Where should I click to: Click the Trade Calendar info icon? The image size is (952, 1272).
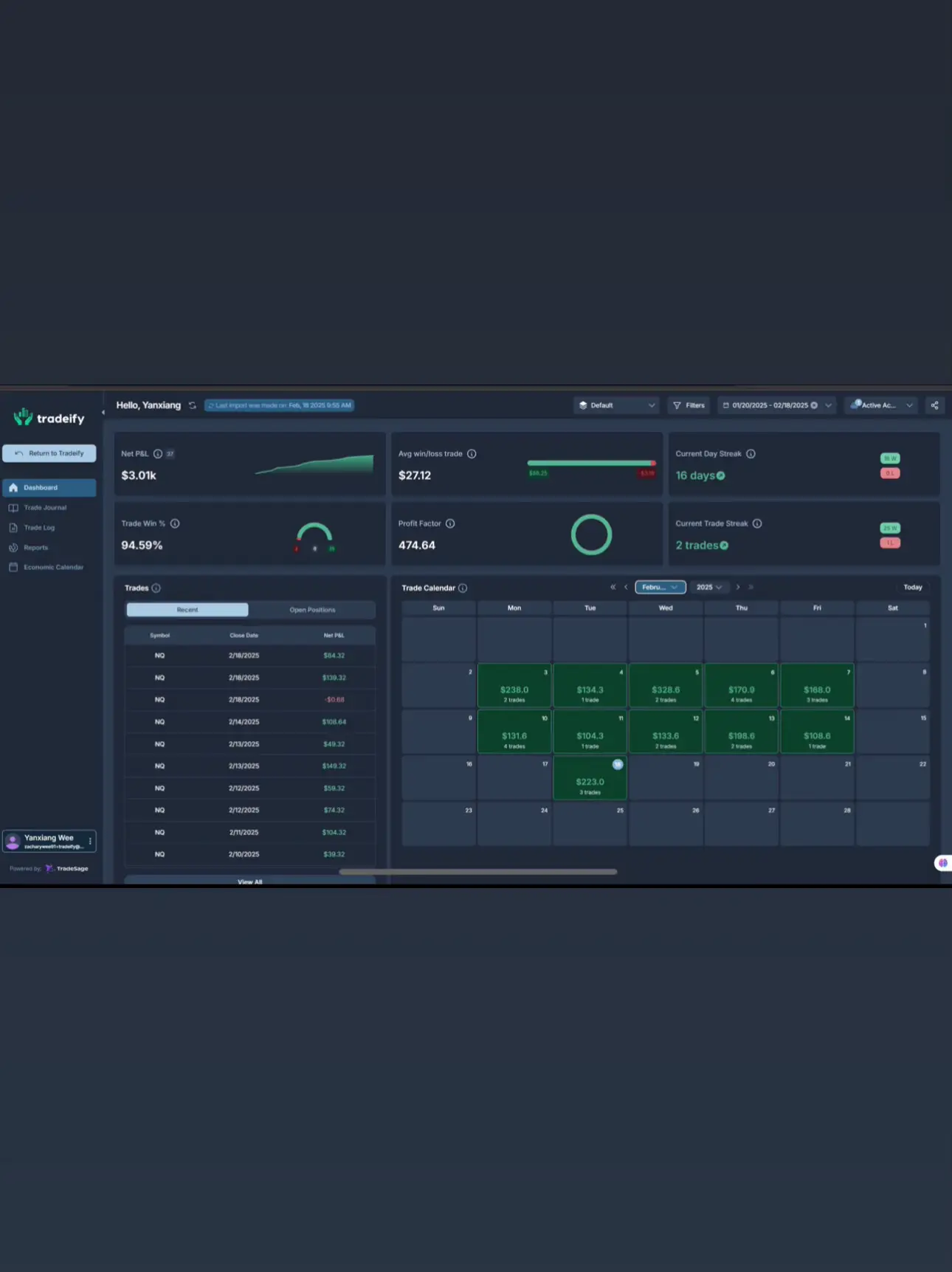(463, 588)
